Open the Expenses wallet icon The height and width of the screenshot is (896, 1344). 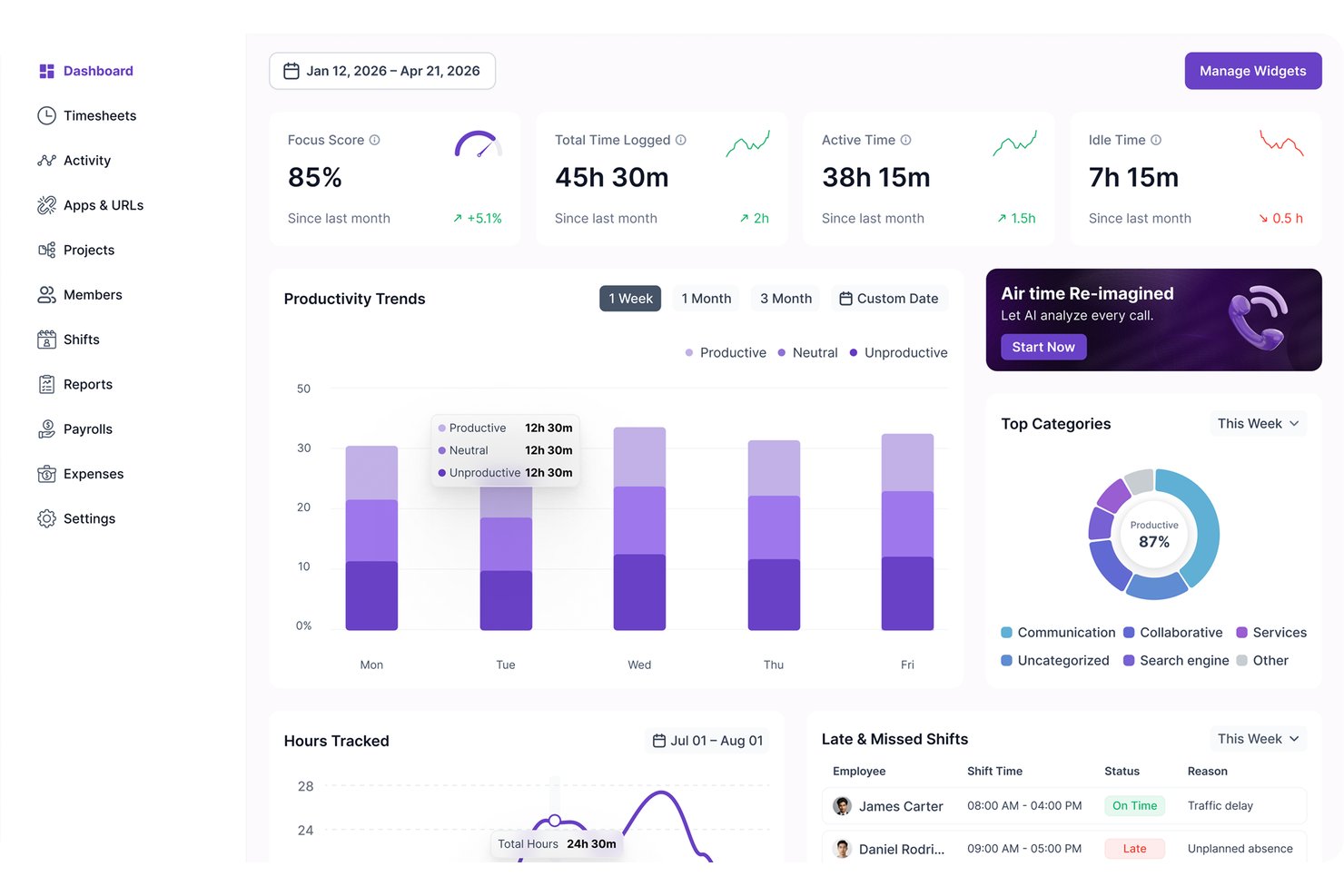(46, 474)
